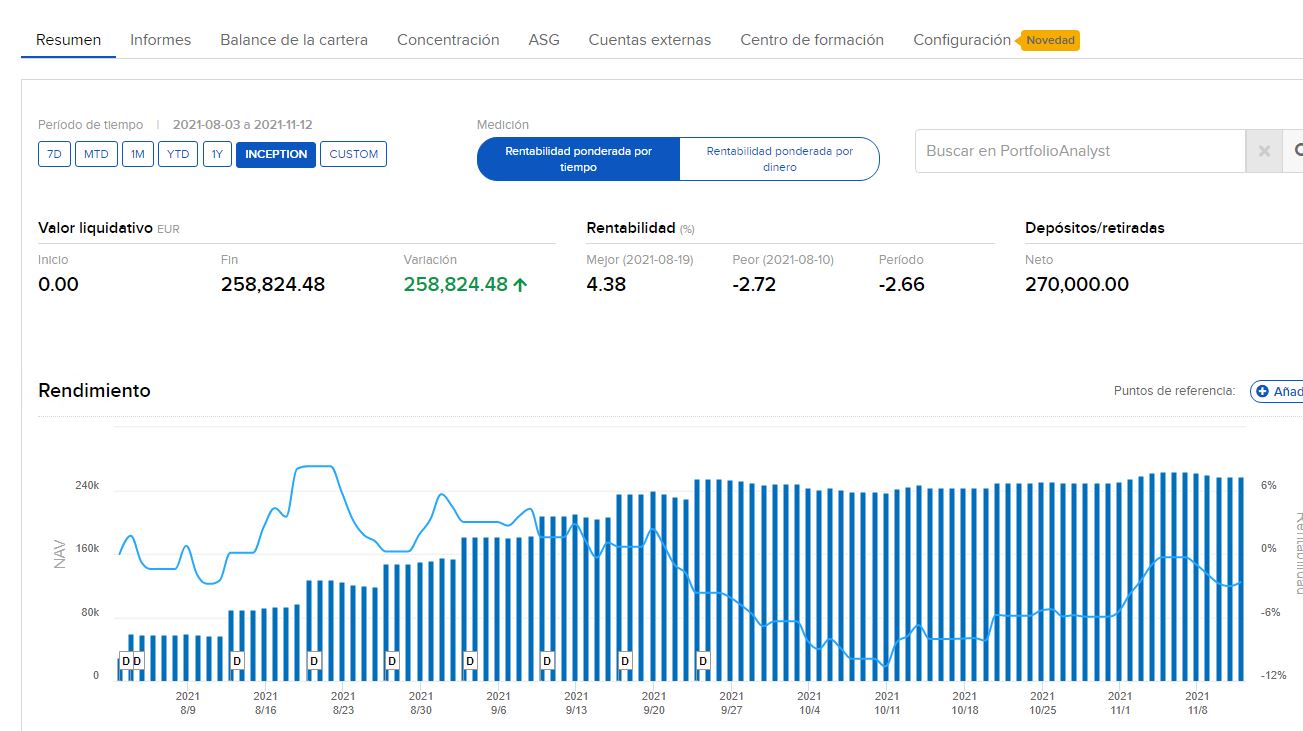This screenshot has height=731, width=1303.
Task: Click the green up arrow beside Variación
Action: [x=520, y=285]
